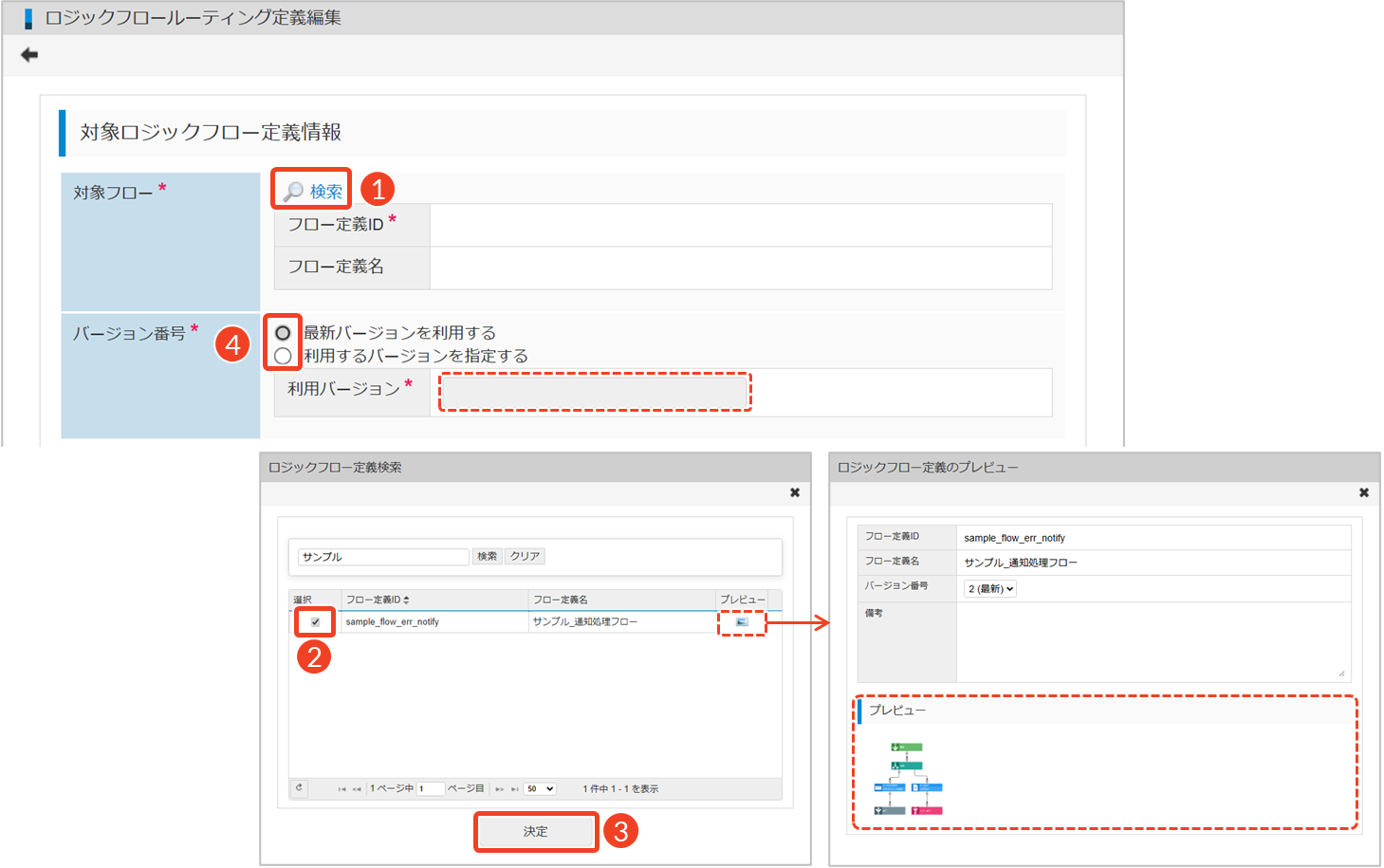Click the back arrow icon
1384x868 pixels.
tap(29, 55)
